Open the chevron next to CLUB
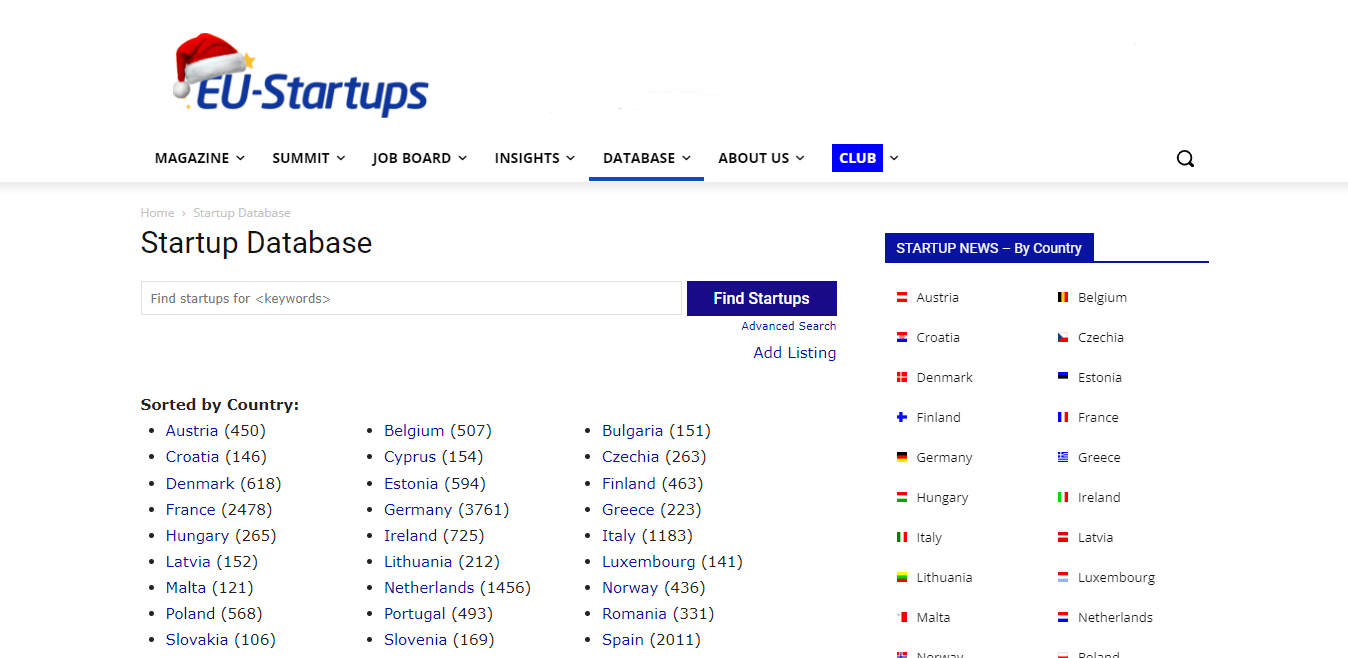The image size is (1348, 658). [894, 158]
